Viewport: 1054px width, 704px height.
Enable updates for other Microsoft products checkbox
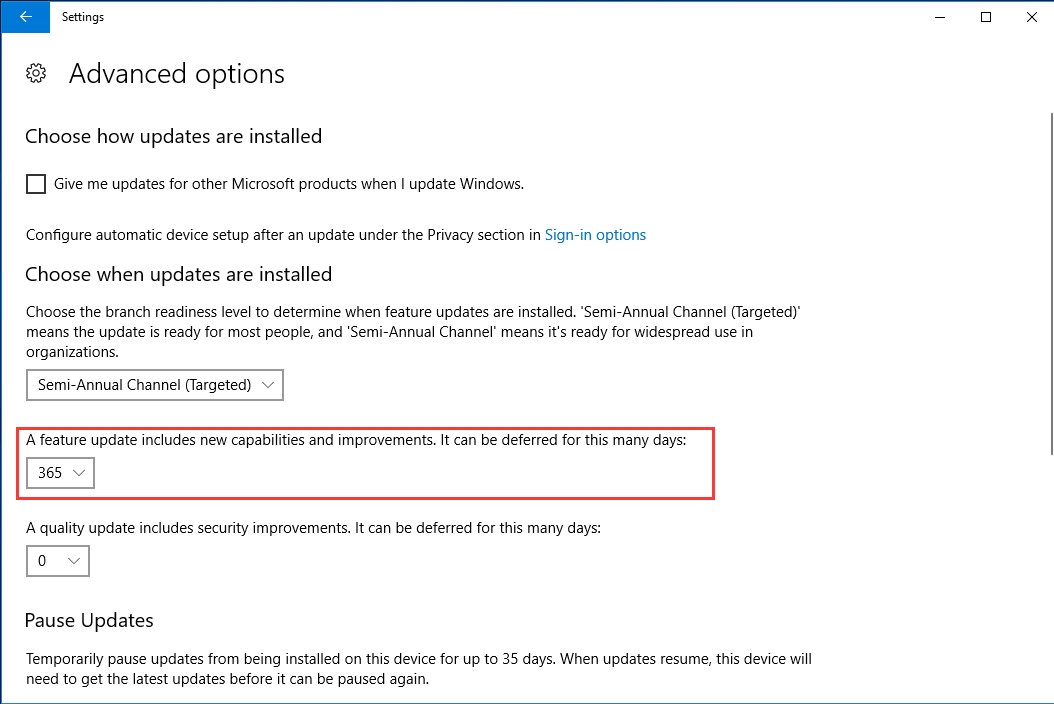pyautogui.click(x=36, y=184)
